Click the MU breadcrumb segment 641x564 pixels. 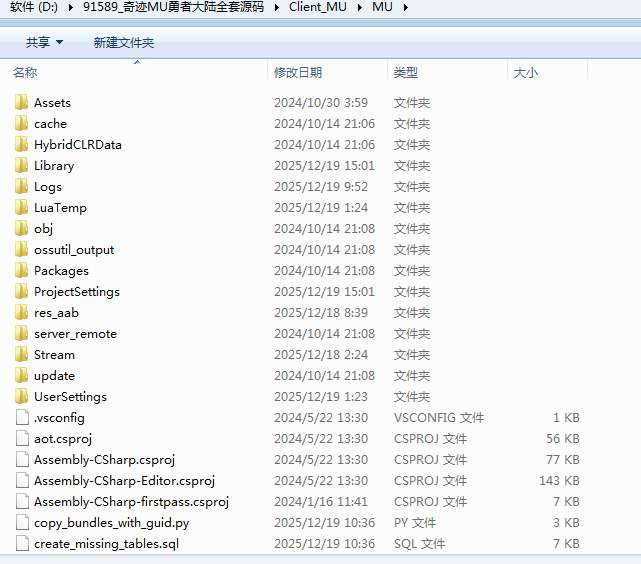point(382,7)
